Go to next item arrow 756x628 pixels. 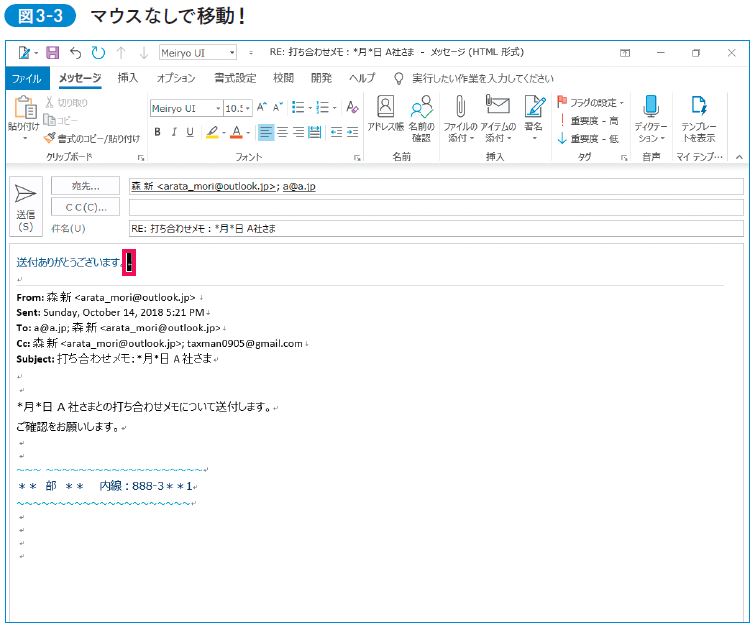click(144, 53)
